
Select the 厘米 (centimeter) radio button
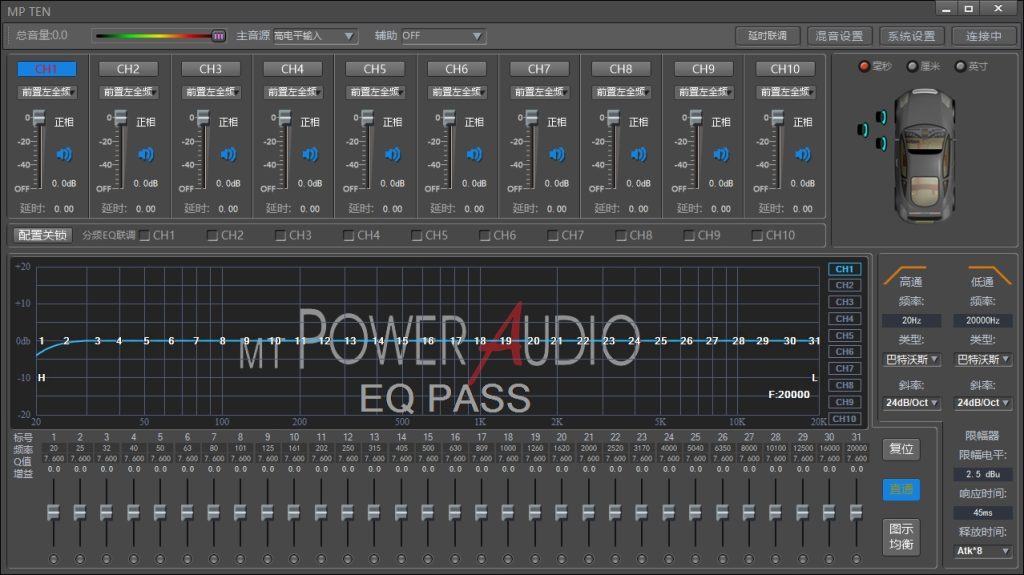912,66
